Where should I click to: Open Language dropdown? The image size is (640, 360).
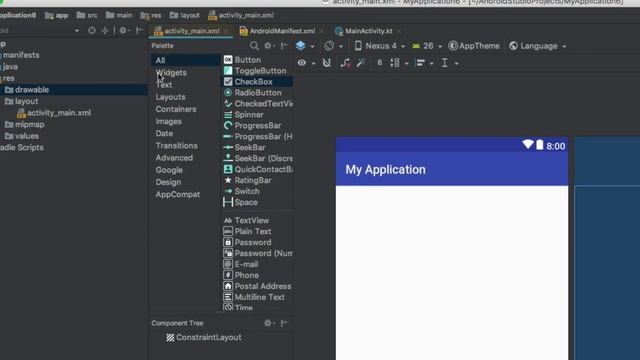tap(538, 46)
